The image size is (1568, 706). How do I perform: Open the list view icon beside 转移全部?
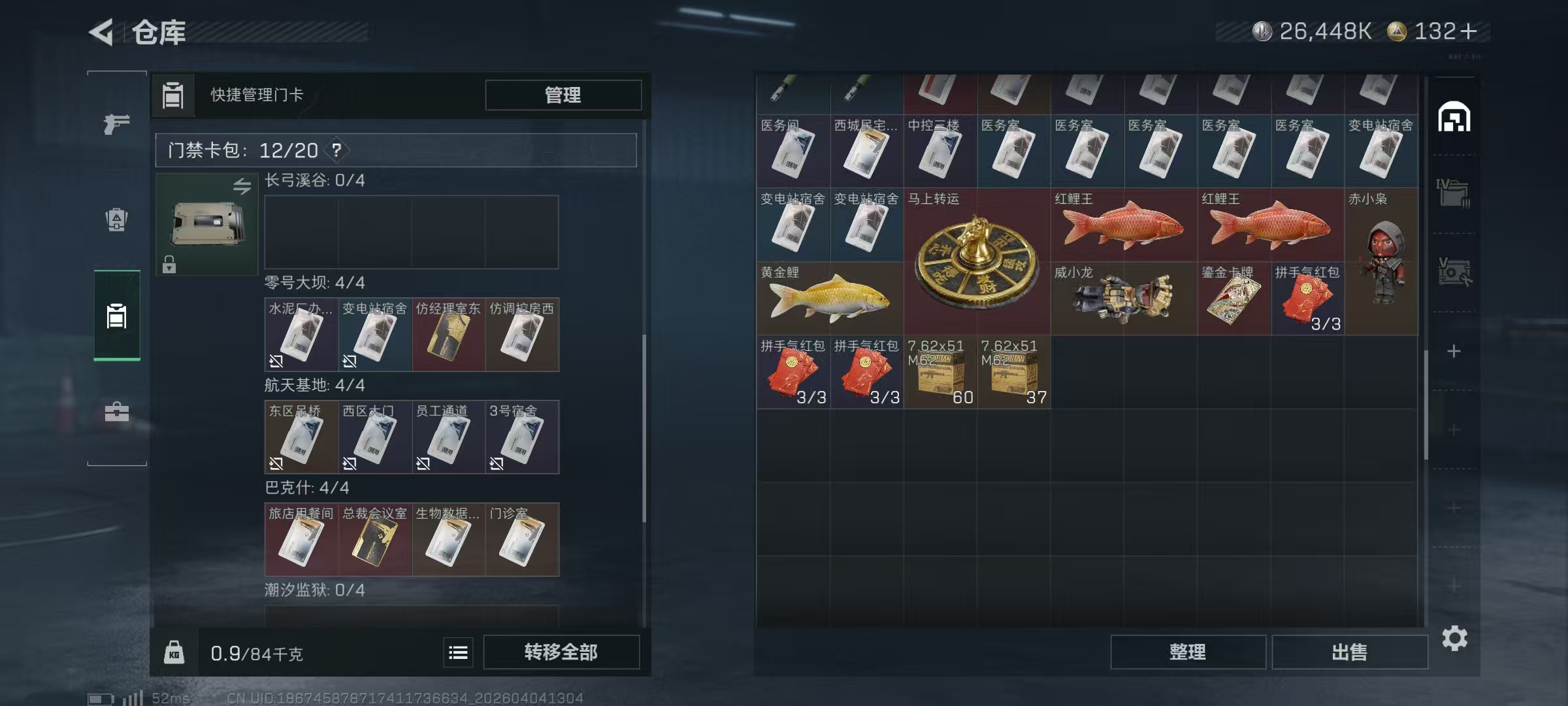pyautogui.click(x=458, y=652)
